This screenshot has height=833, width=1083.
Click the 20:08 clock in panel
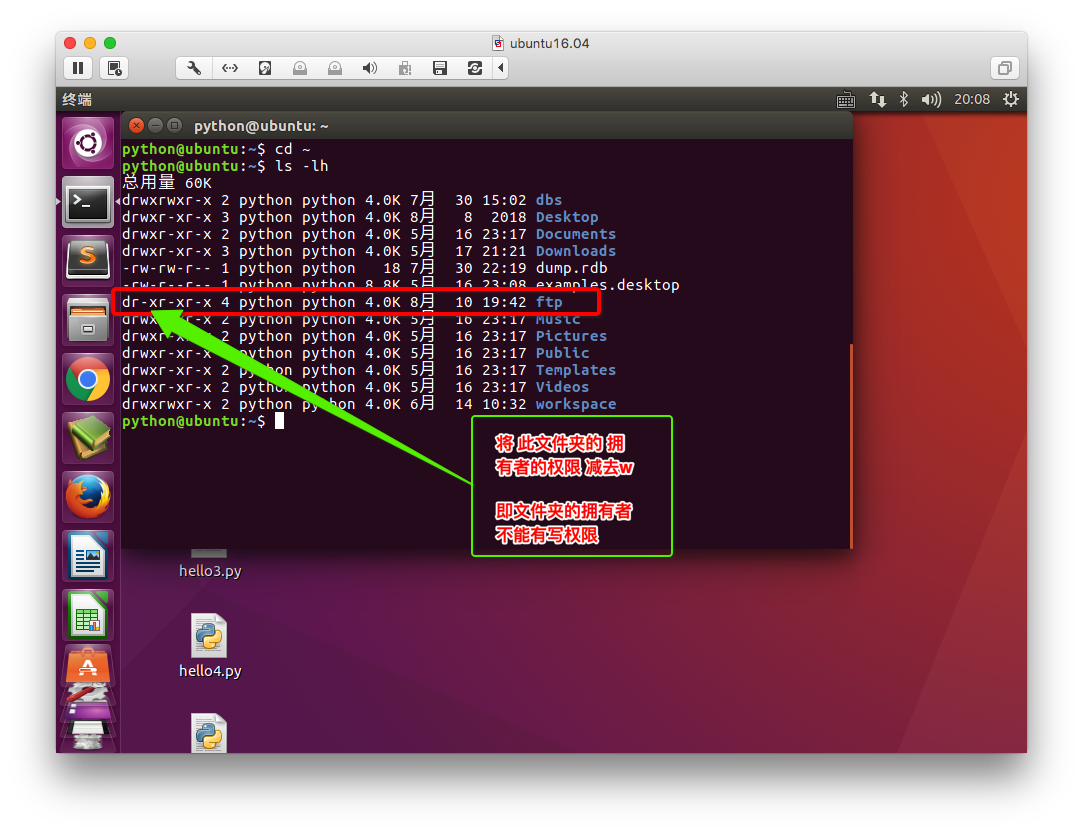971,99
